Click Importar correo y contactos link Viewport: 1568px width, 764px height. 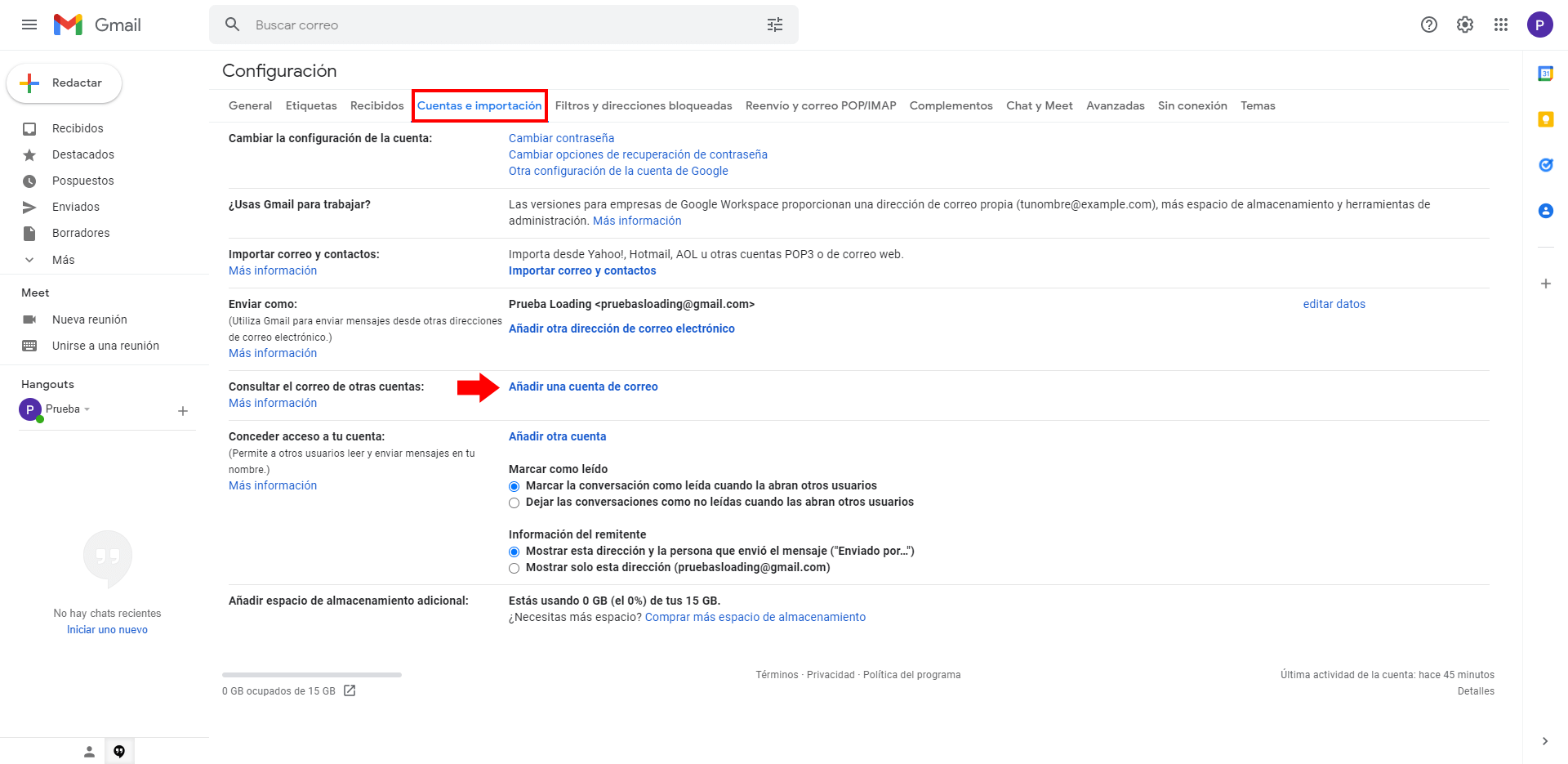coord(582,270)
